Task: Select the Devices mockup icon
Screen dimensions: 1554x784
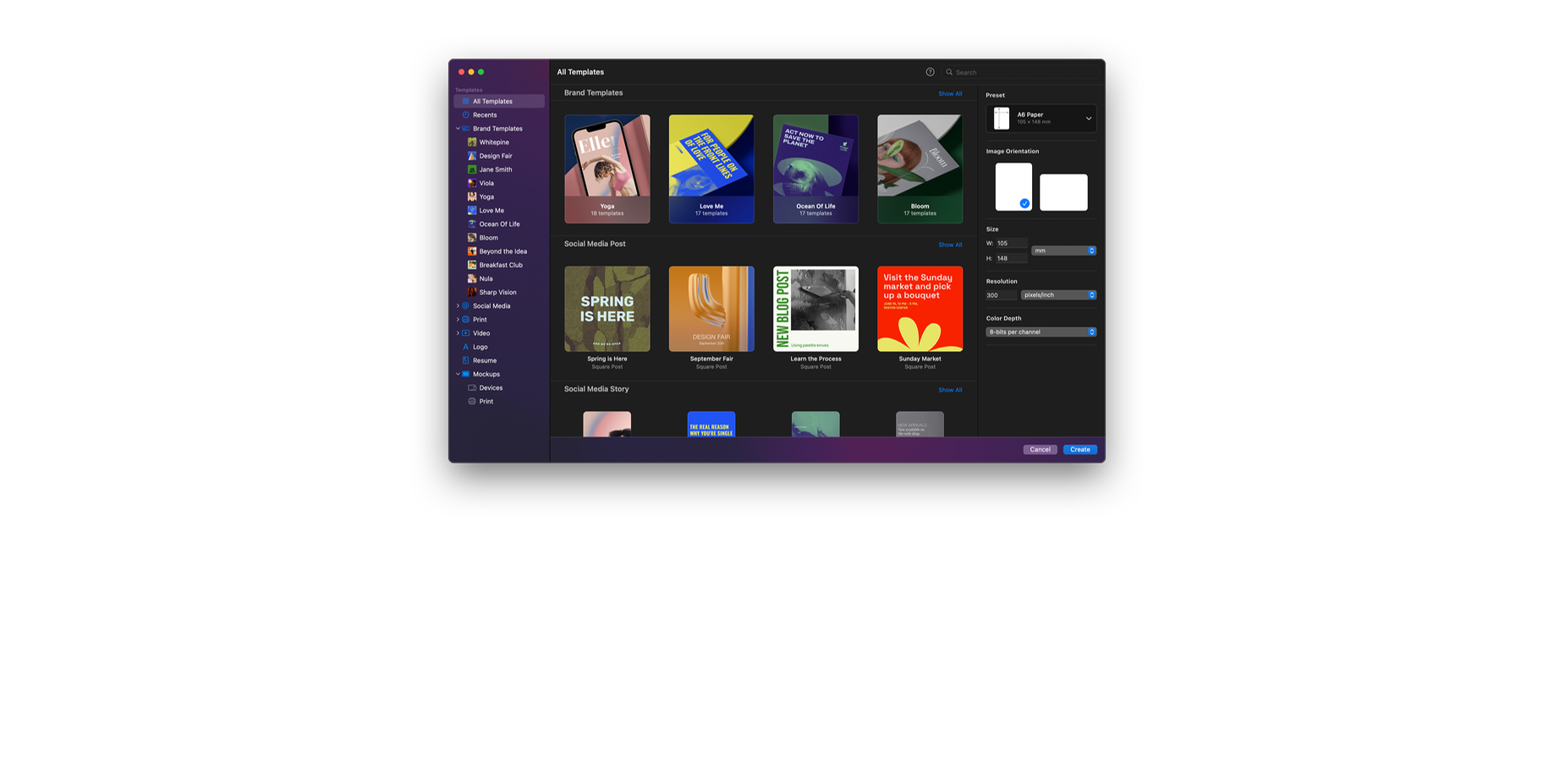Action: click(472, 388)
